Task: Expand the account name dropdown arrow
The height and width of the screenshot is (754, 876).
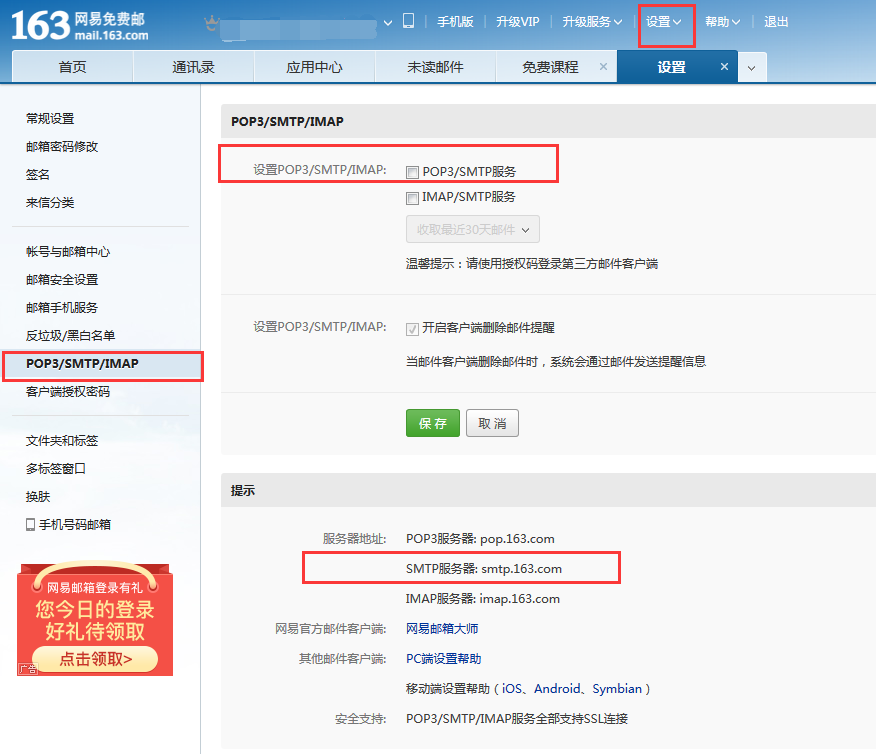Action: [x=388, y=23]
